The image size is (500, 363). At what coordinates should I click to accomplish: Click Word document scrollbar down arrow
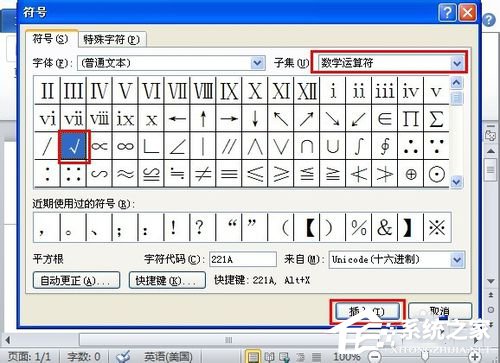491,282
